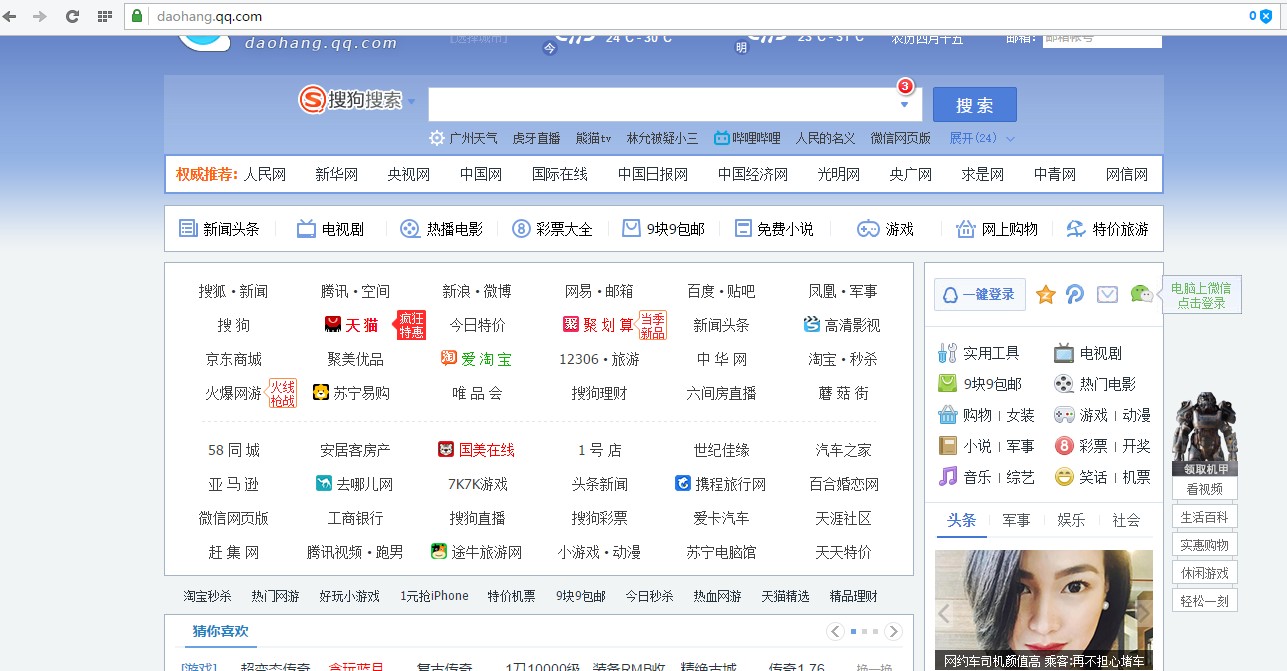Image resolution: width=1287 pixels, height=671 pixels.
Task: Click the 疯狂特惠 red badge
Action: tap(411, 325)
